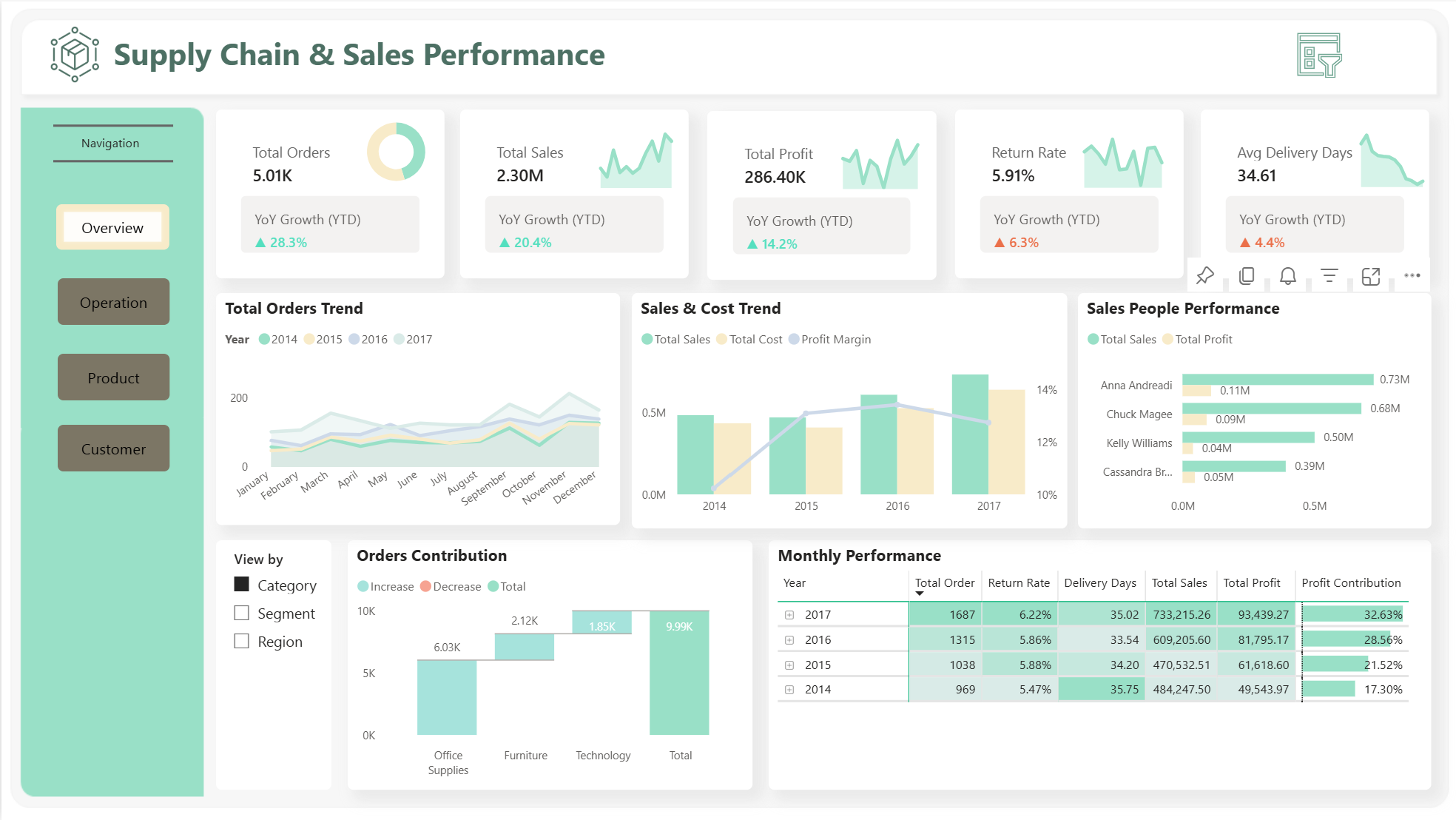Click the copy visual icon
The width and height of the screenshot is (1456, 820).
tap(1247, 276)
